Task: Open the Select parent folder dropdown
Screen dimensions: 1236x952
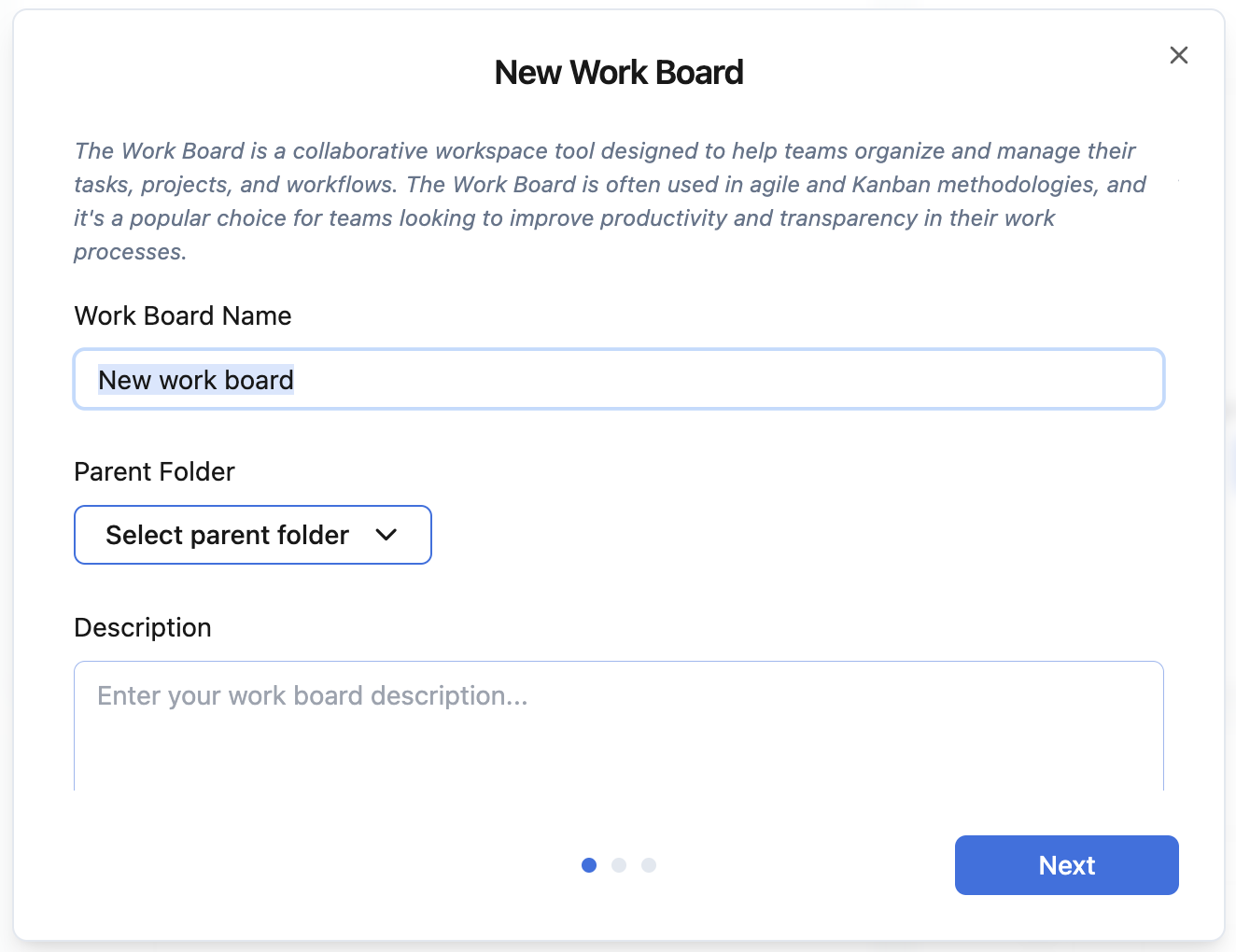Action: pos(252,535)
